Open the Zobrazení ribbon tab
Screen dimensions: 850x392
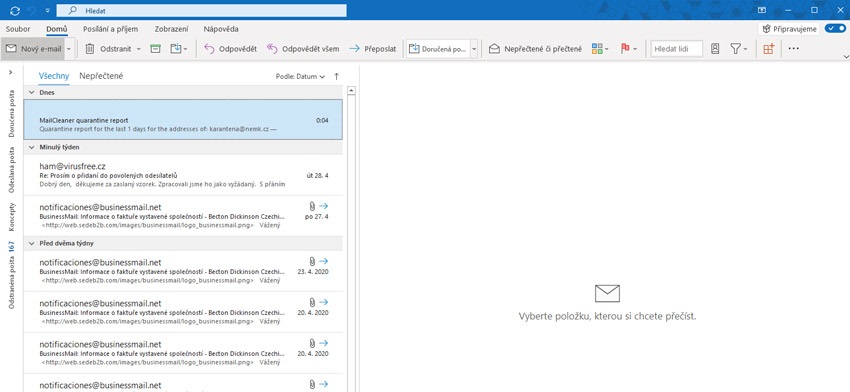[x=171, y=29]
